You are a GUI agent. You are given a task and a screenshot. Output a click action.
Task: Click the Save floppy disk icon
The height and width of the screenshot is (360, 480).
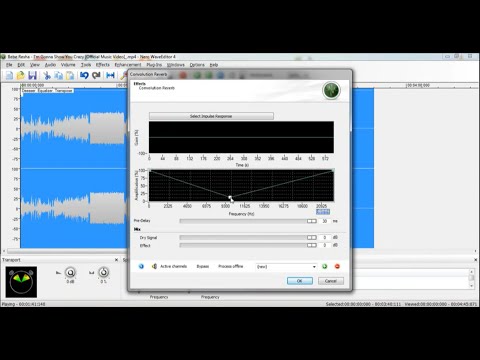point(32,76)
